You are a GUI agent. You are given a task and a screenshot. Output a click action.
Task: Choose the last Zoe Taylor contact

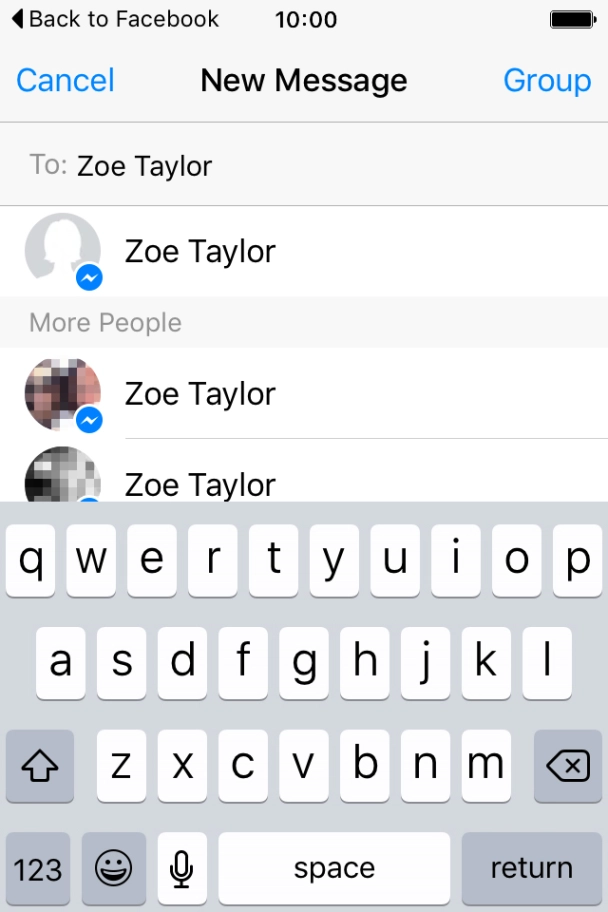click(x=200, y=484)
